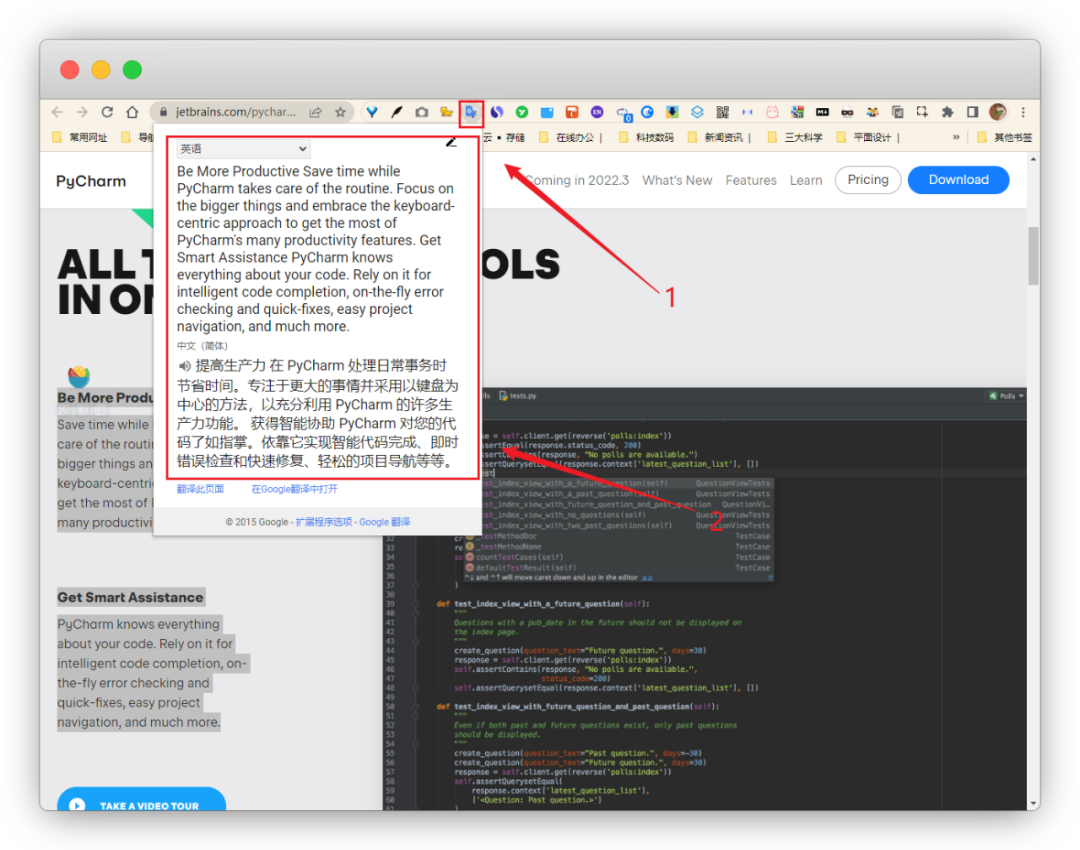Click the Google 翻译 footer link

point(384,522)
